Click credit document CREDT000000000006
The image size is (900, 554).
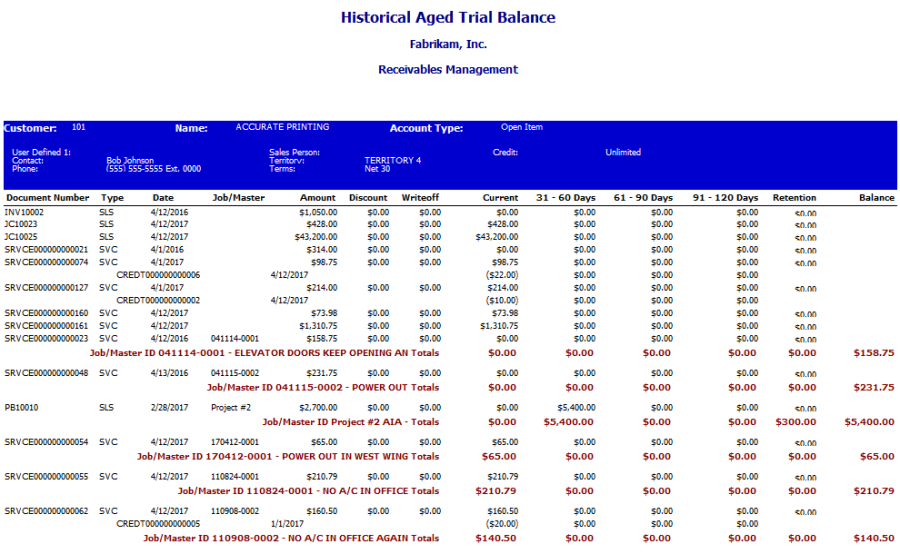coord(158,275)
